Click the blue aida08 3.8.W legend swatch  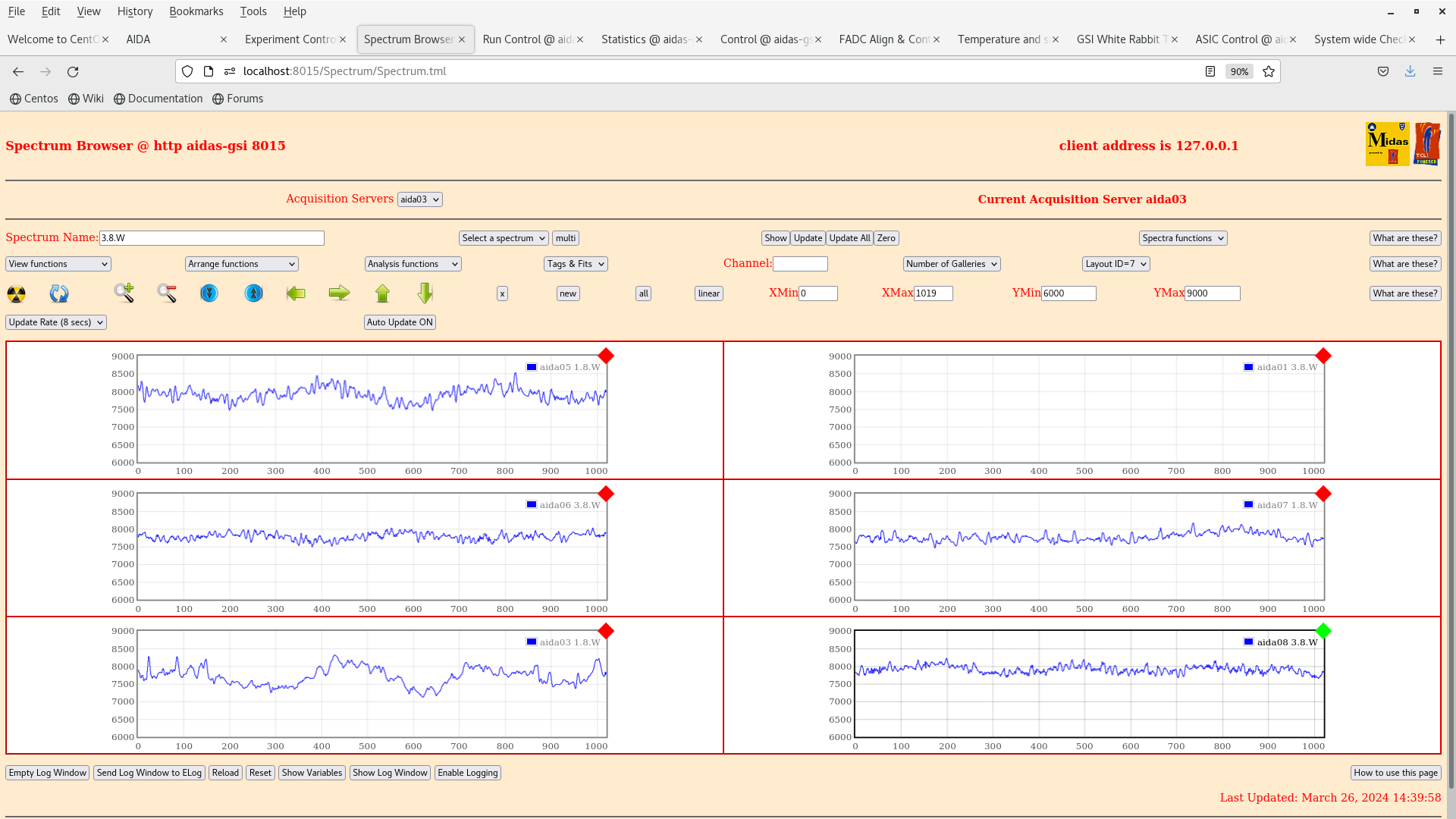pyautogui.click(x=1249, y=642)
